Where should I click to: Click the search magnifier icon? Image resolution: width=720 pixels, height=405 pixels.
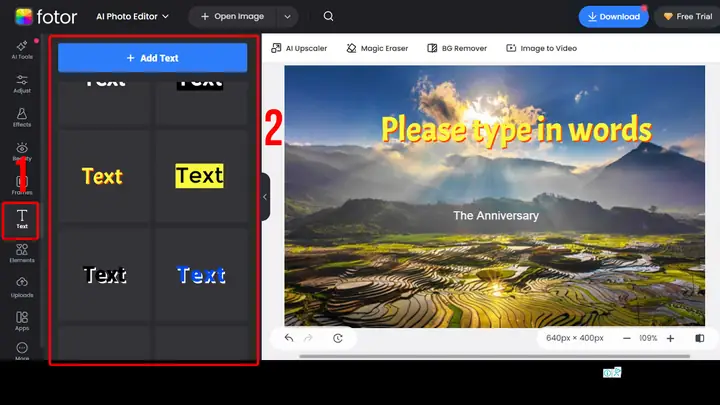pos(328,17)
